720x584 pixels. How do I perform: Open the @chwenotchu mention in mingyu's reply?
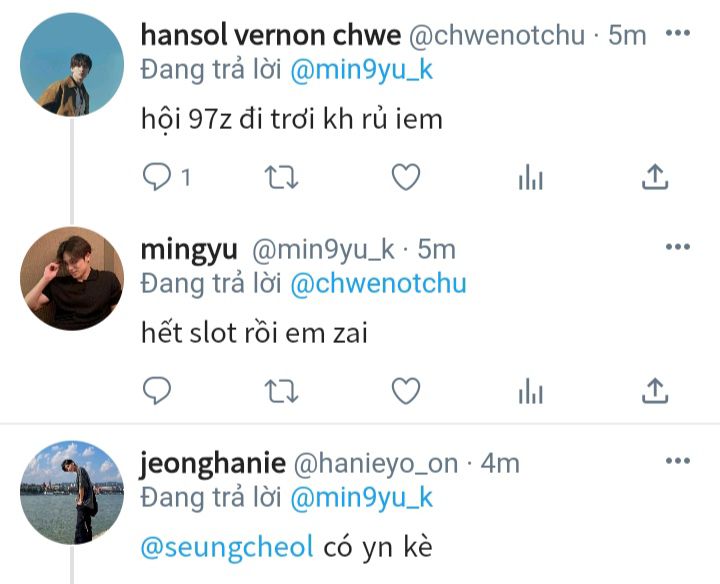point(378,283)
